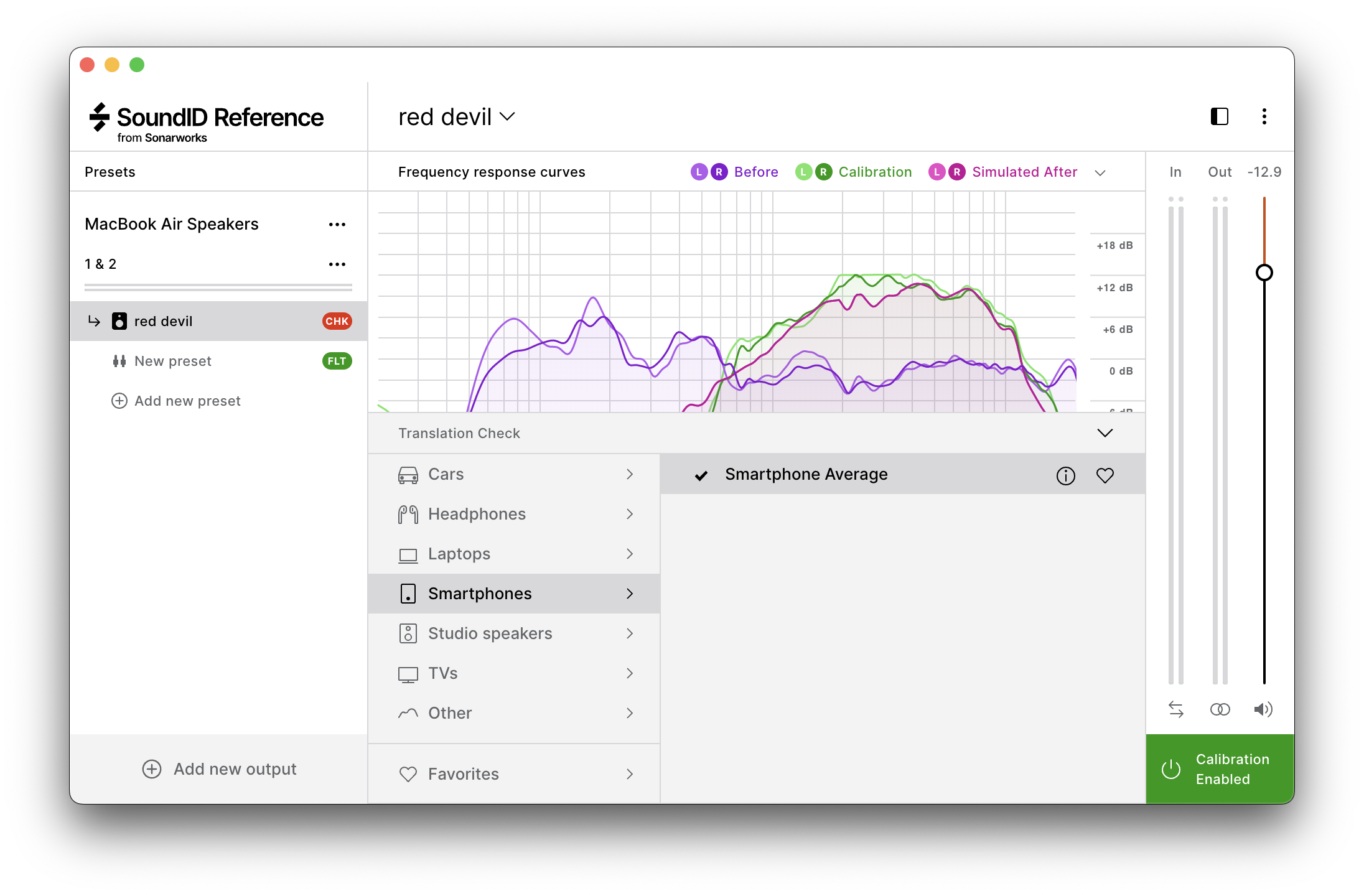
Task: Swap the left and right channels
Action: 1175,709
